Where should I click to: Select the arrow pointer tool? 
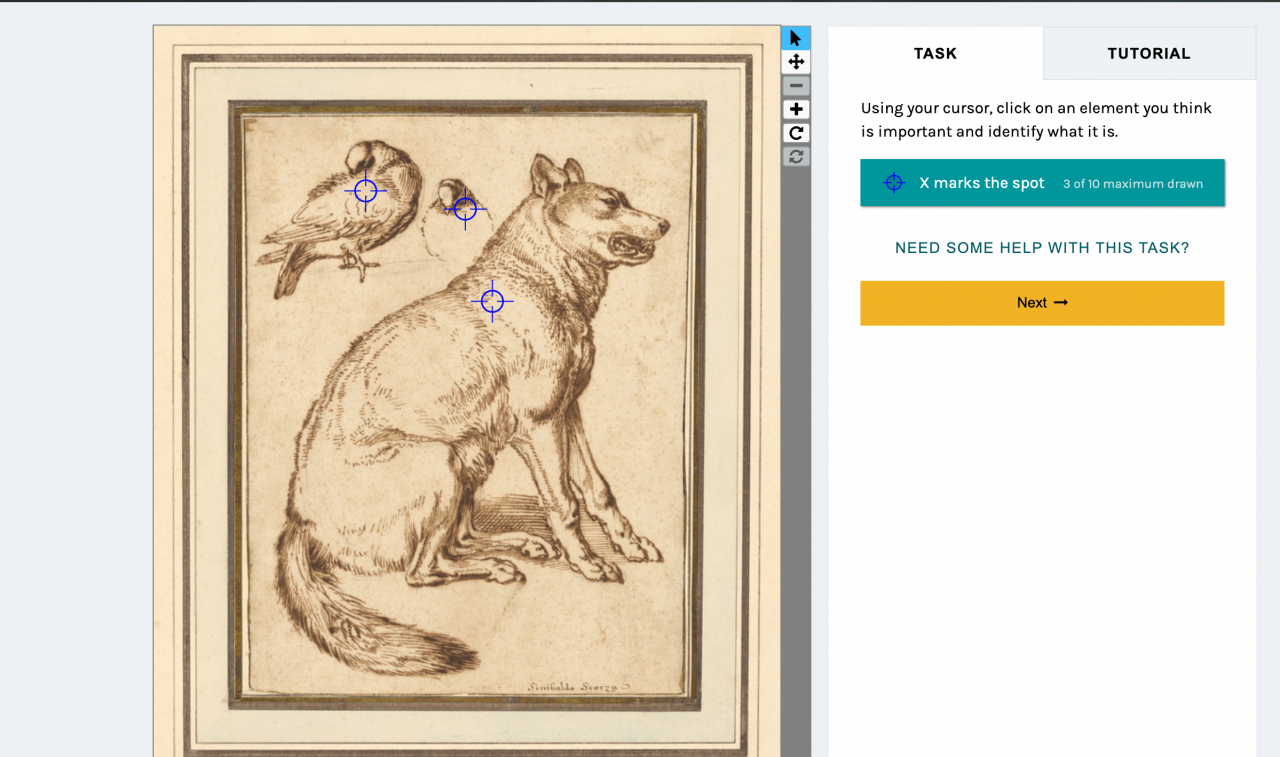click(796, 38)
